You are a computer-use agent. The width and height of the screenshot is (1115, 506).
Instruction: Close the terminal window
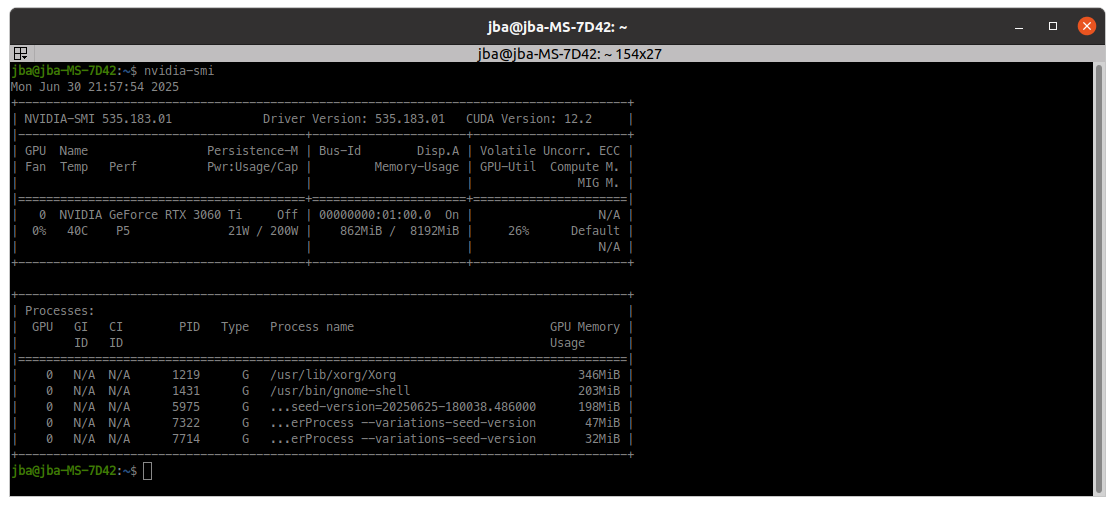(1085, 26)
